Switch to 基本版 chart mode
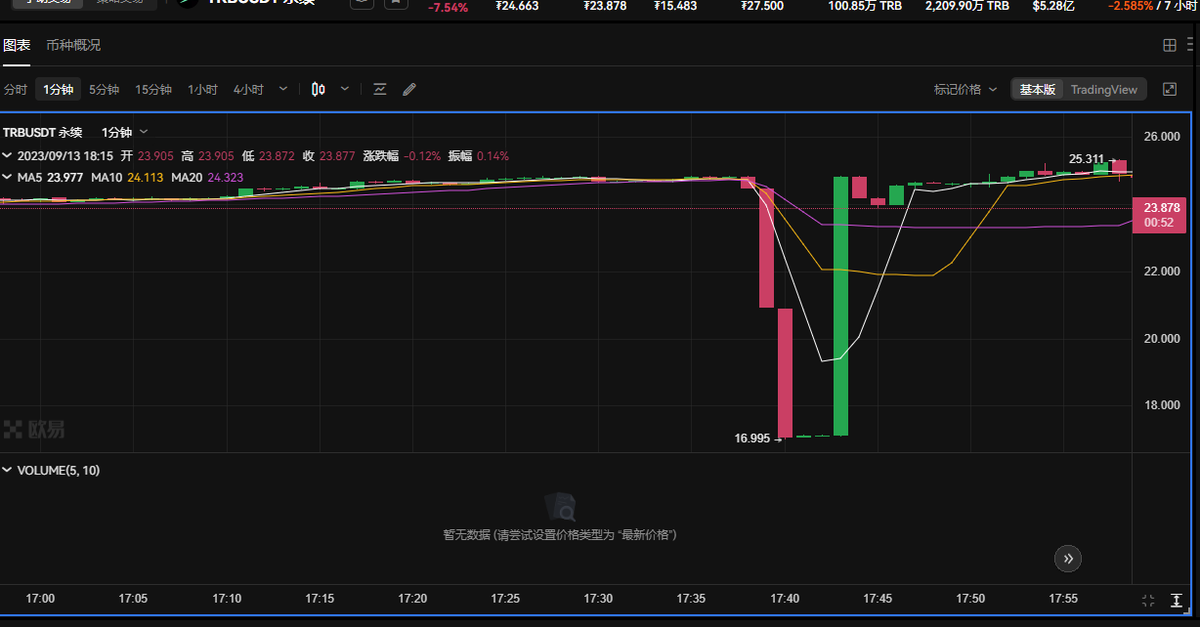This screenshot has height=627, width=1200. pos(1037,89)
